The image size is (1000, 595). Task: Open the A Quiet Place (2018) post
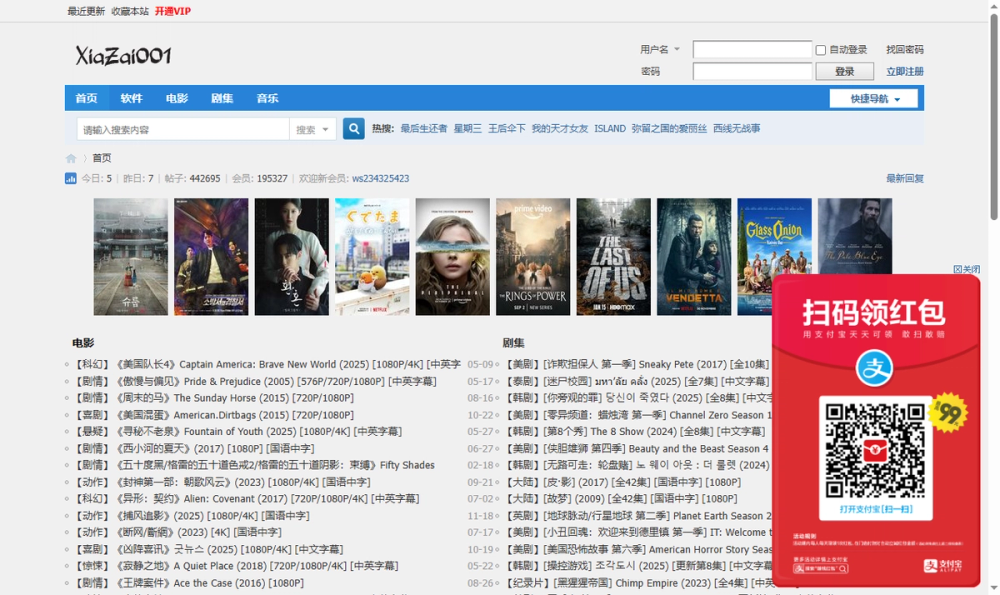pos(235,566)
